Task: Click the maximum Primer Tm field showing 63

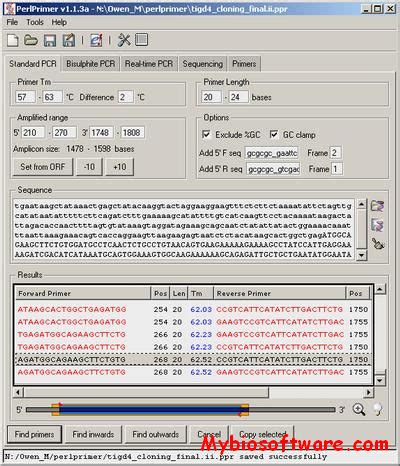Action: 52,97
